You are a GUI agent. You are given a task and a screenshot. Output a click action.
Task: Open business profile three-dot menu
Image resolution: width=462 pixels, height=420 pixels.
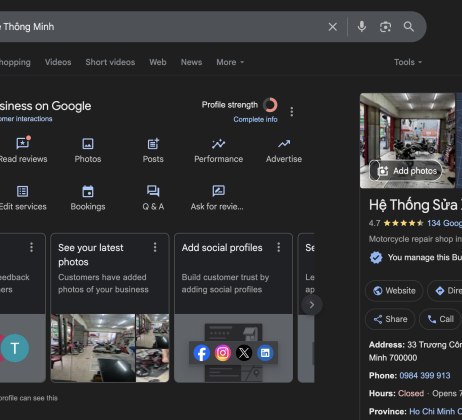tap(292, 112)
